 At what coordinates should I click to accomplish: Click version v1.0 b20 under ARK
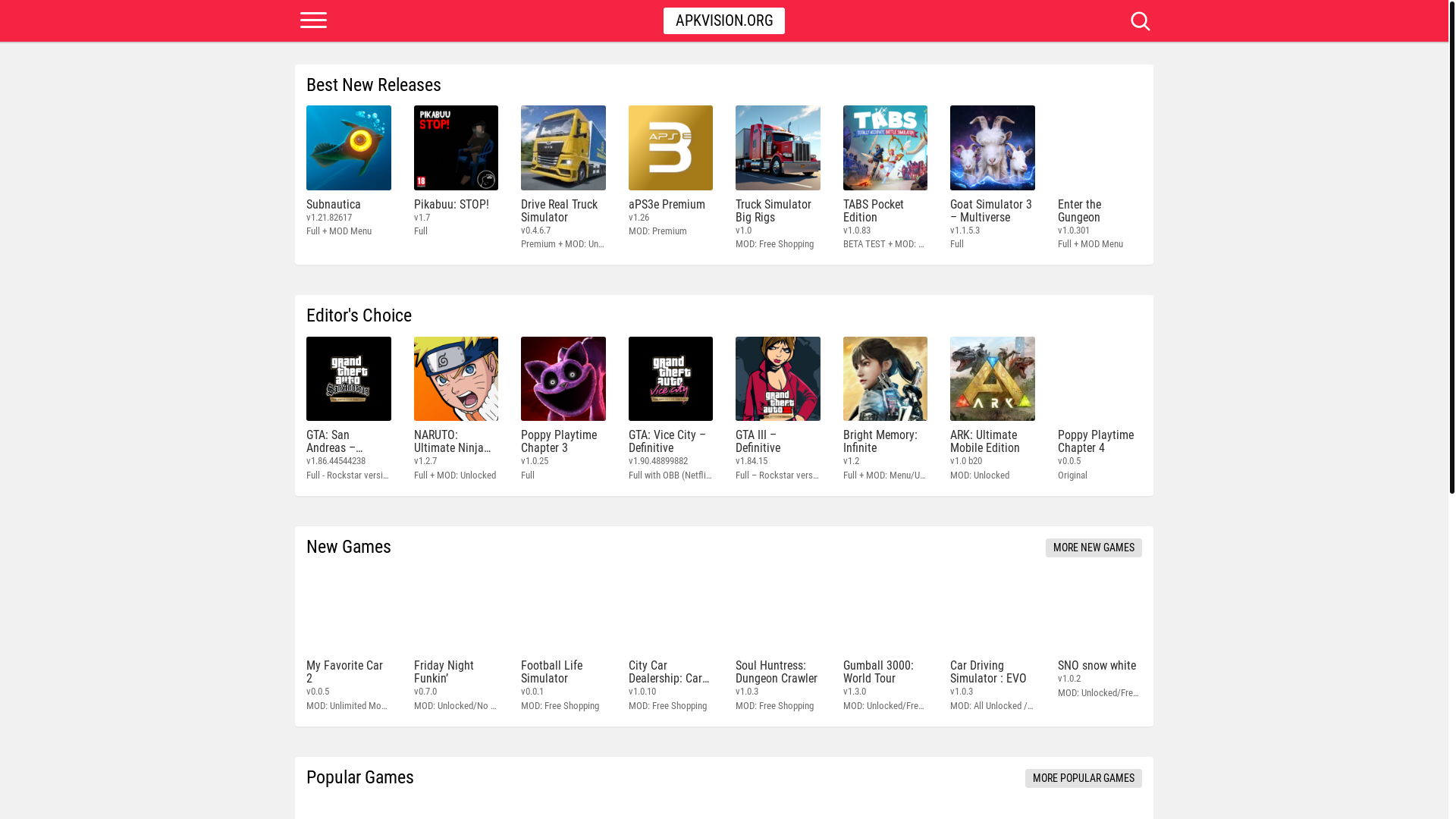[x=966, y=461]
